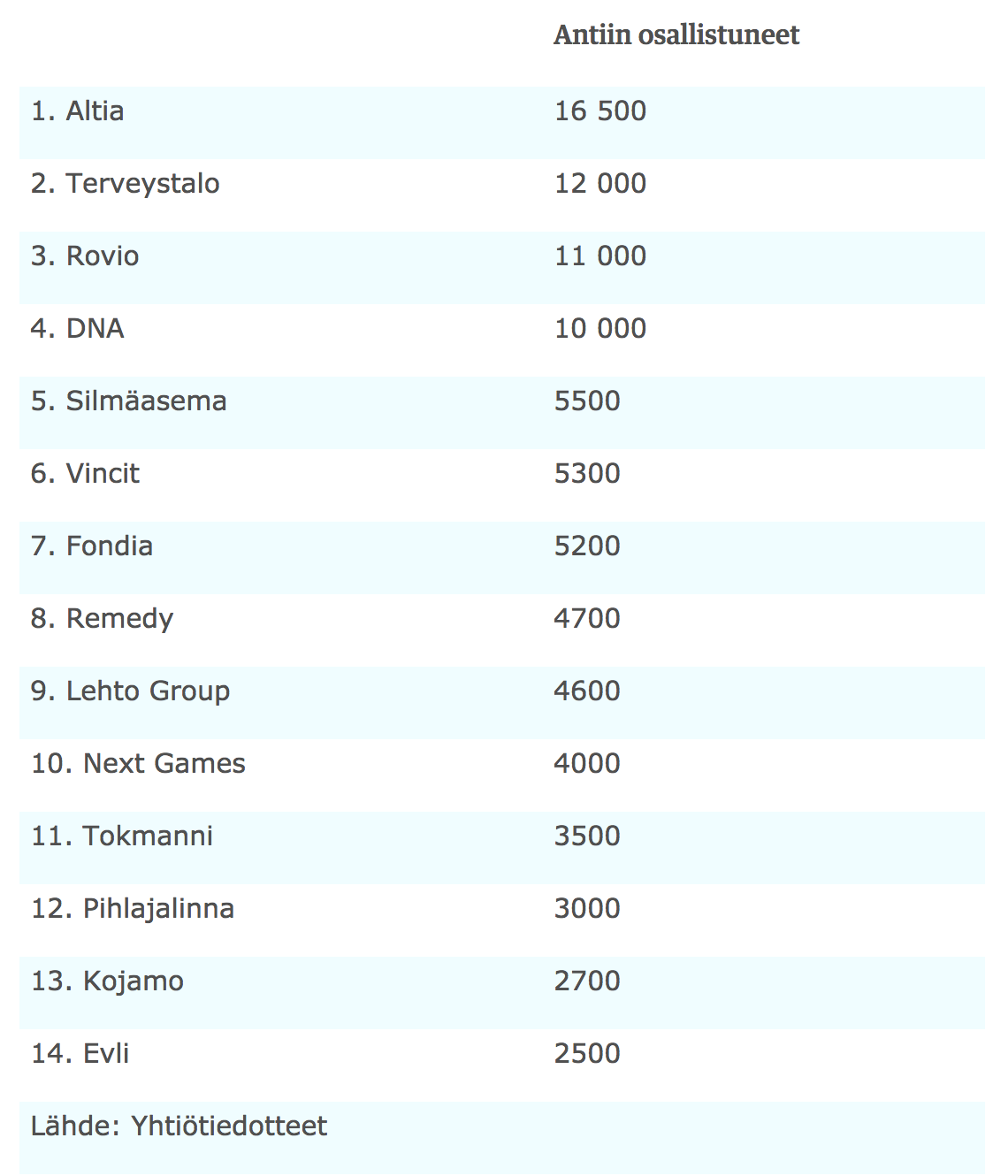Click the '8. Remedy' company name
Image resolution: width=1008 pixels, height=1176 pixels.
[103, 619]
